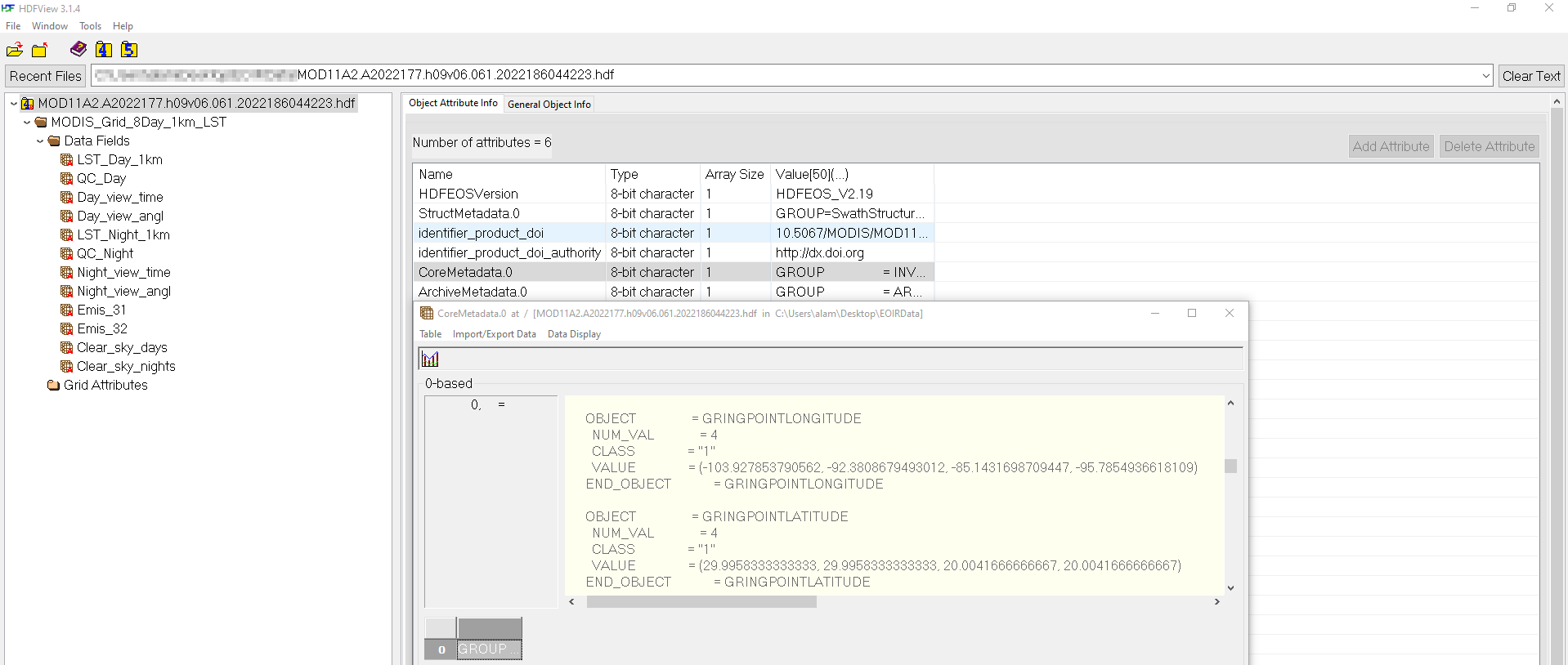Click the chart icon in CoreMetadata window
Image resolution: width=1568 pixels, height=665 pixels.
click(x=430, y=359)
